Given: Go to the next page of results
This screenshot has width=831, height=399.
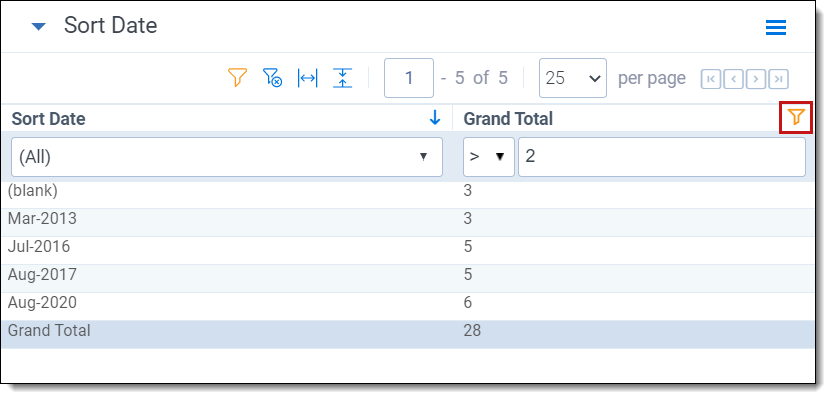Looking at the screenshot, I should point(756,79).
